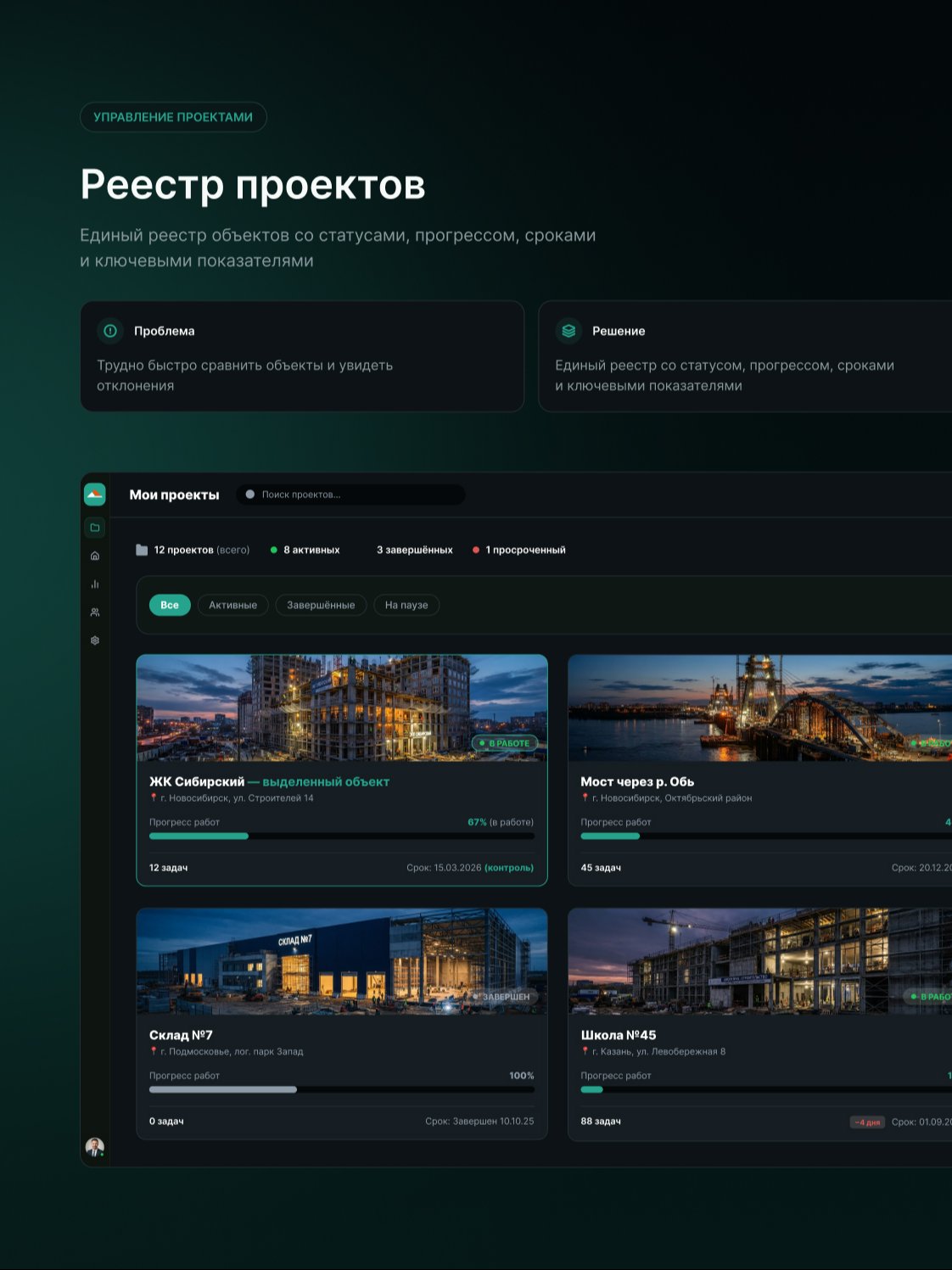952x1270 pixels.
Task: Click the г. Казань, ул. Левобережная 8 address
Action: pyautogui.click(x=658, y=1052)
